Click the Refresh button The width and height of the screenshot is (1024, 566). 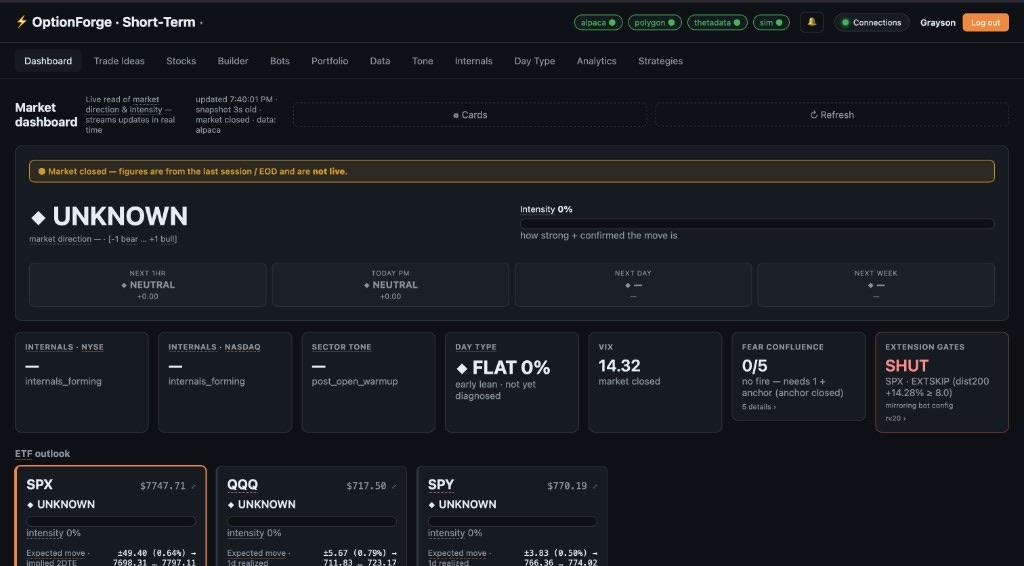pyautogui.click(x=831, y=114)
